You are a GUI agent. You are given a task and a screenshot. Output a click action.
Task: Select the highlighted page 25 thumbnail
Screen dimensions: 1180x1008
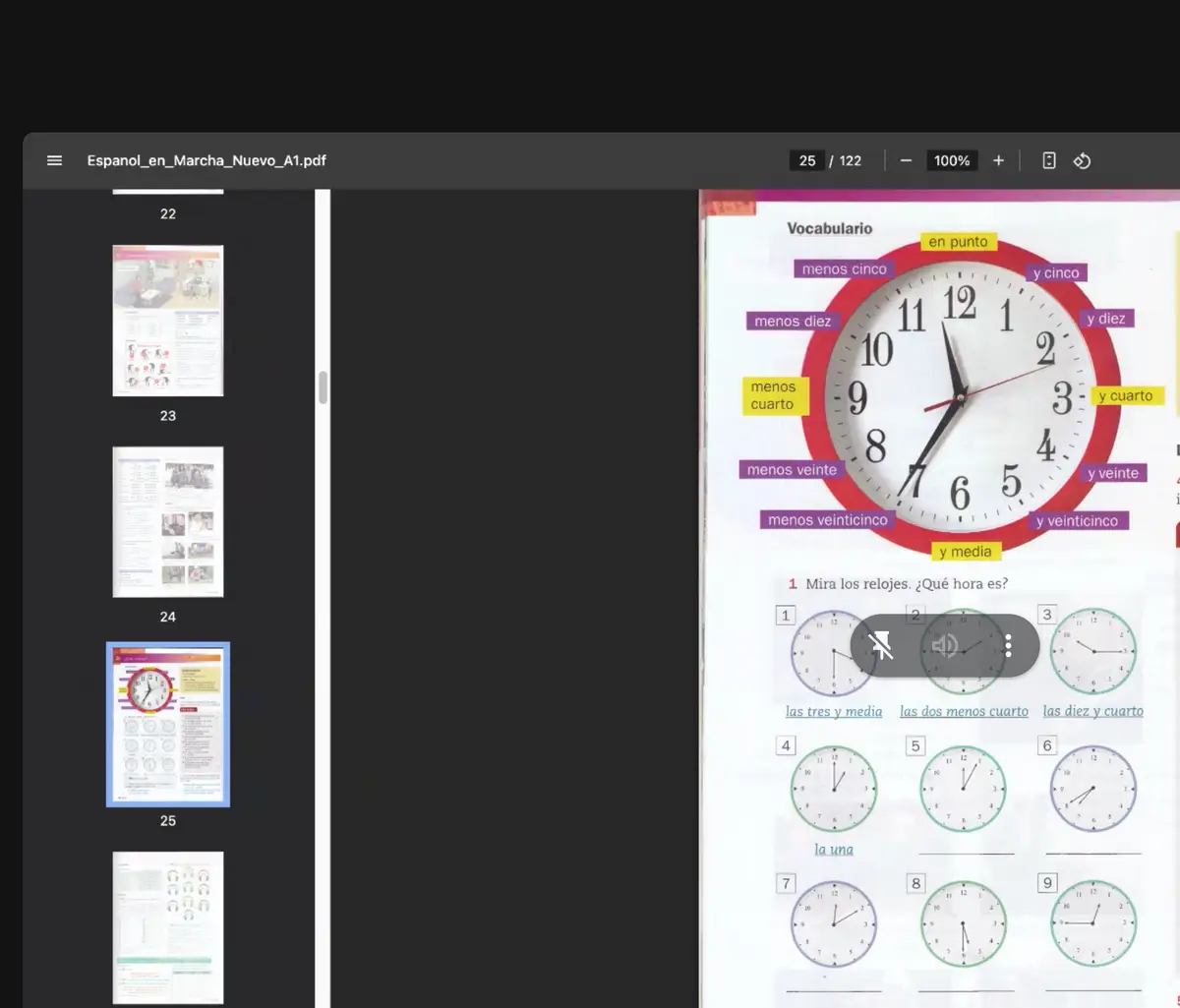click(x=168, y=725)
